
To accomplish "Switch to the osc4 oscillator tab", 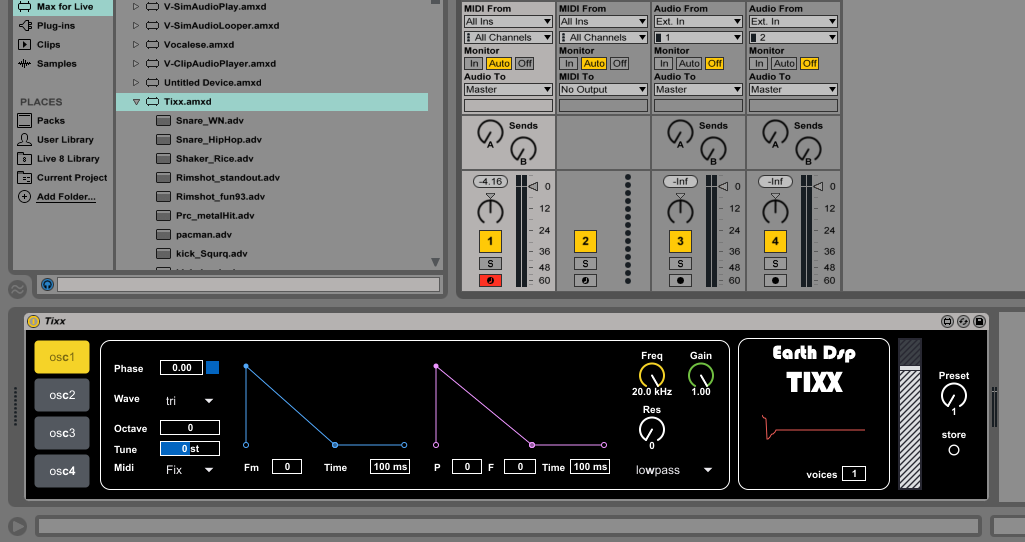I will tap(62, 471).
